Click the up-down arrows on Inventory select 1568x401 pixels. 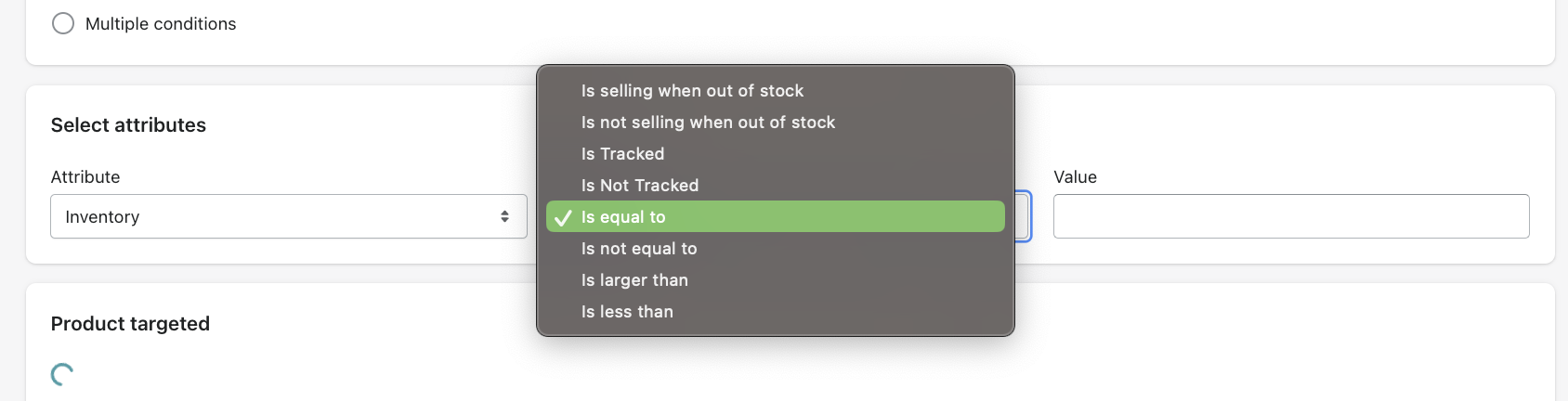click(504, 216)
